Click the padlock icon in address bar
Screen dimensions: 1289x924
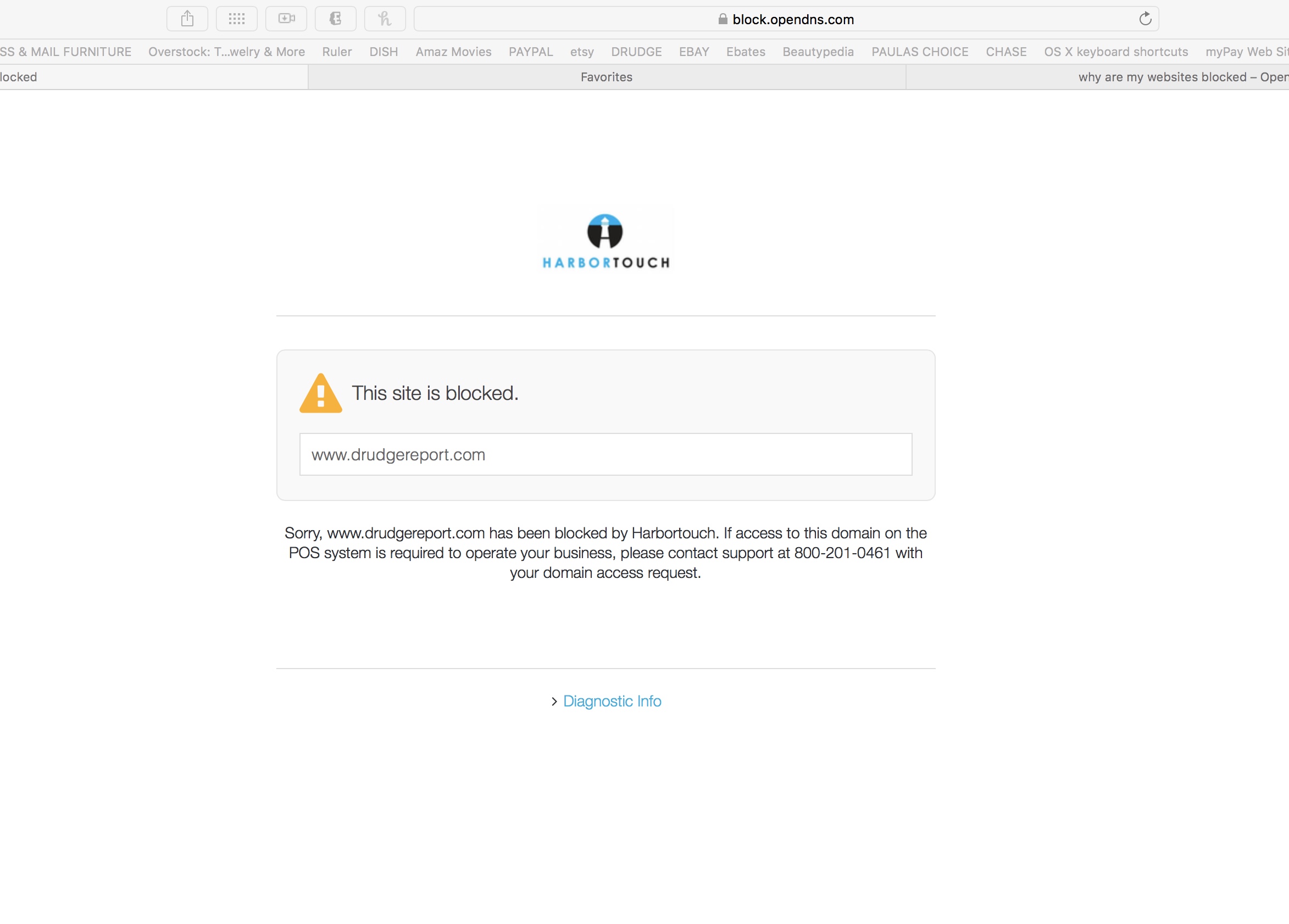tap(723, 19)
